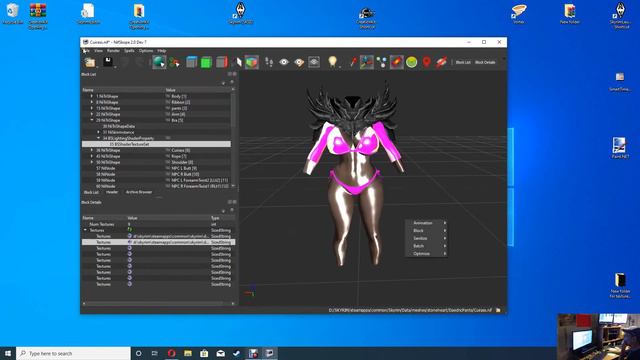Select the globe viewport select tool
This screenshot has width=640, height=360.
[159, 62]
